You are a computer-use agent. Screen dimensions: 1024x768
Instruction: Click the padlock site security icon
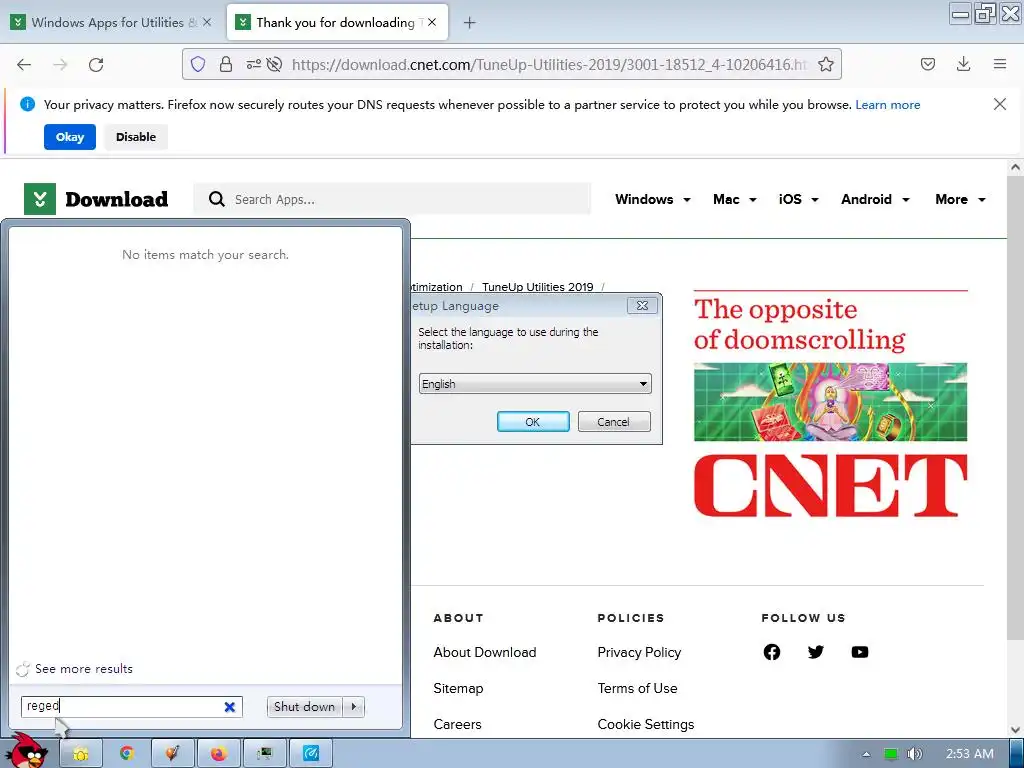point(225,64)
